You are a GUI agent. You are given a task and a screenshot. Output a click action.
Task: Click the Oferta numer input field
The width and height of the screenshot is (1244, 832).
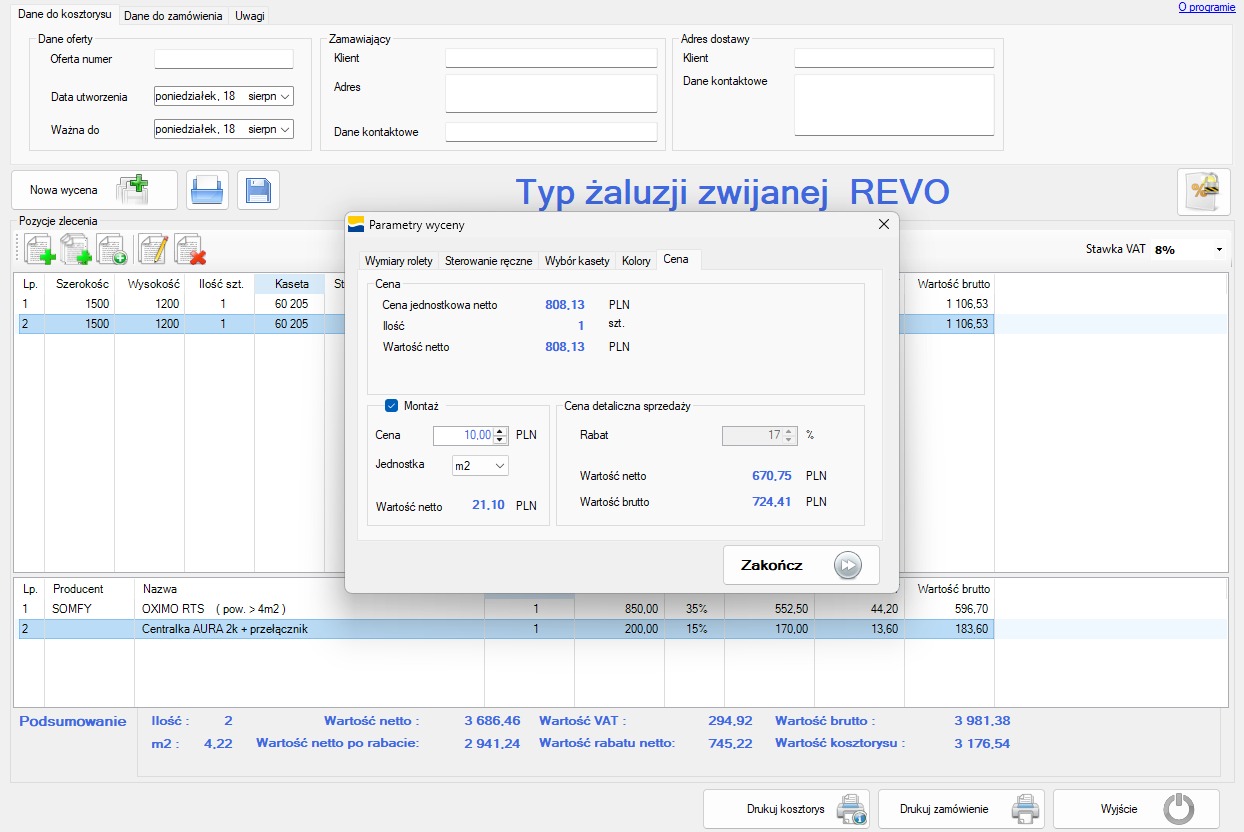pyautogui.click(x=223, y=59)
